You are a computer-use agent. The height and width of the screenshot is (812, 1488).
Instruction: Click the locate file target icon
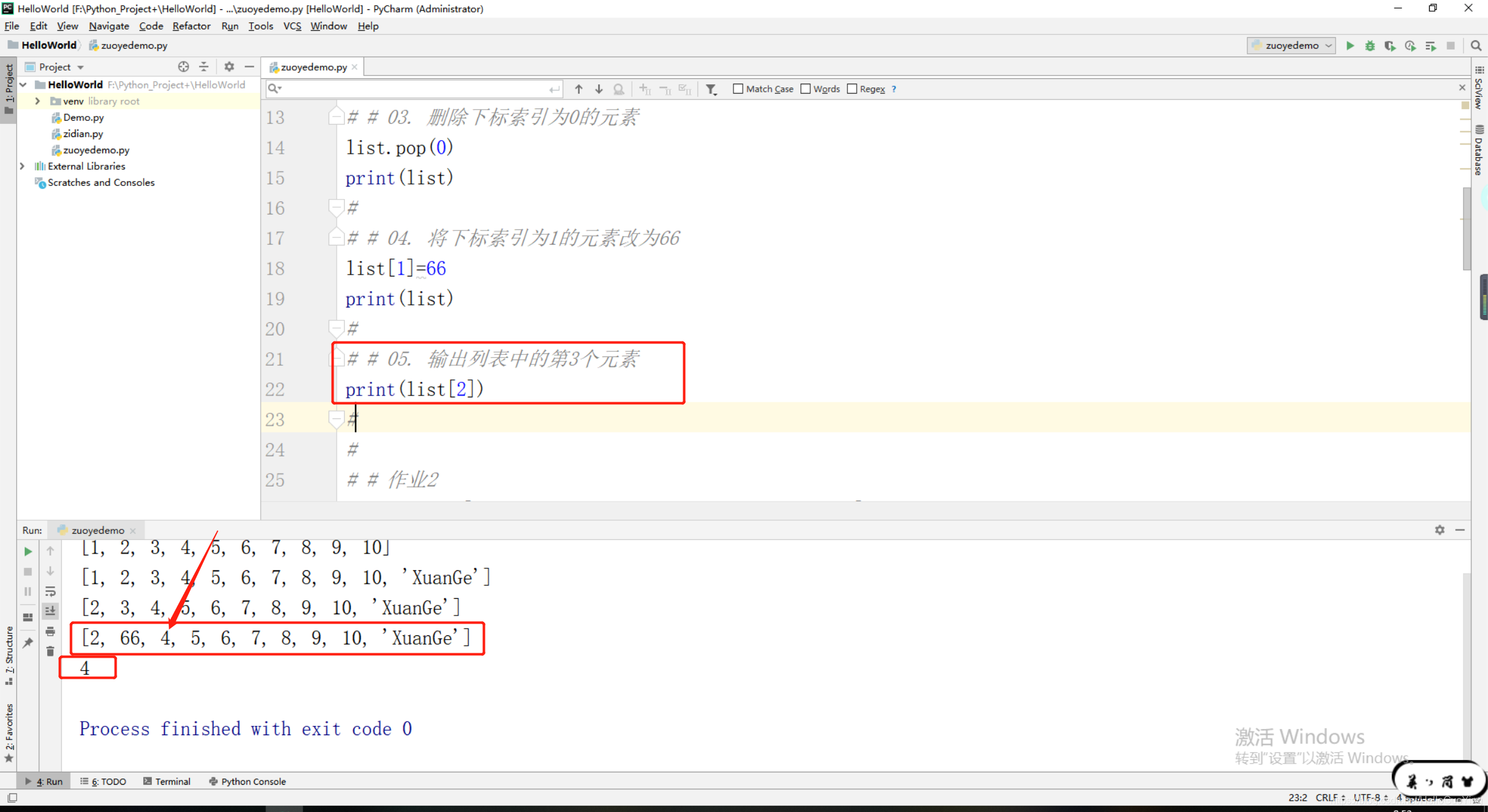(184, 67)
